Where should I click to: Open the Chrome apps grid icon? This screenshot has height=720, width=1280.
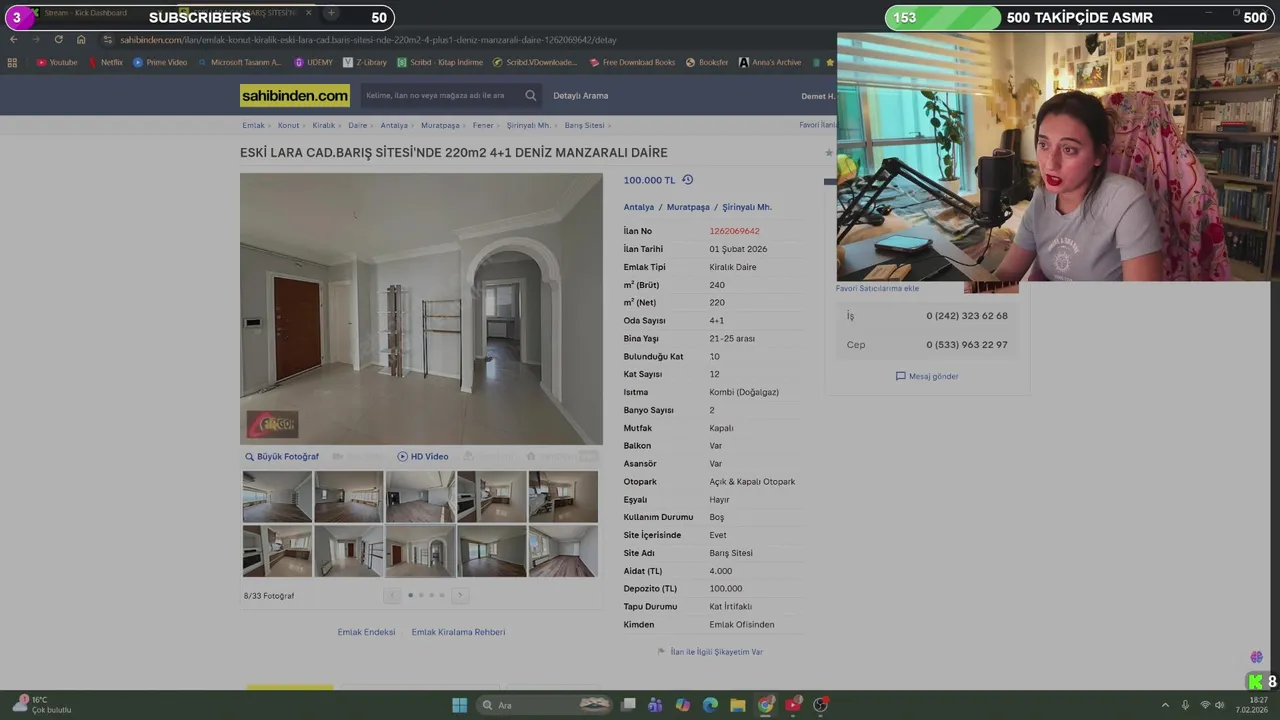click(x=12, y=62)
